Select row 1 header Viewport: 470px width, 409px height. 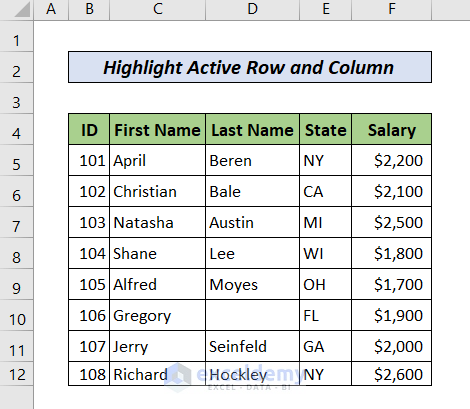(x=16, y=36)
